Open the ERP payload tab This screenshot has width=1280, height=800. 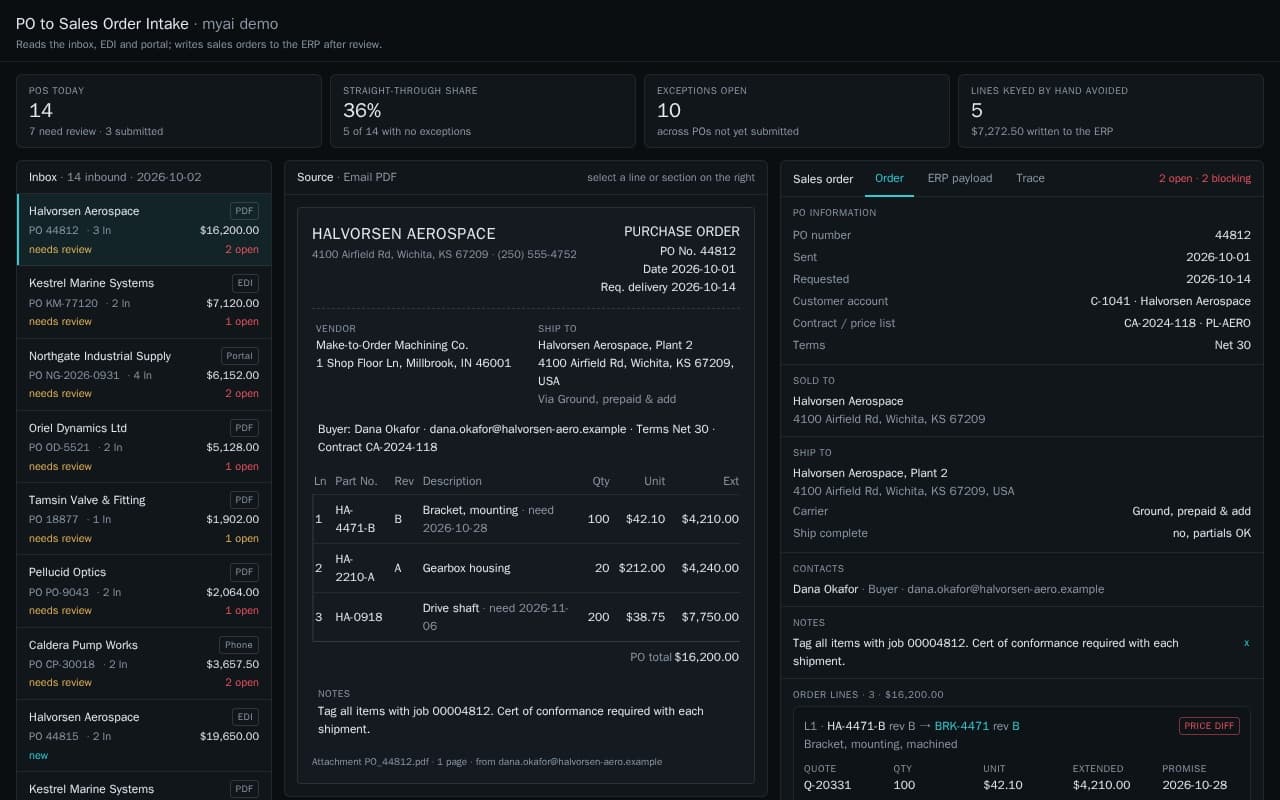960,178
